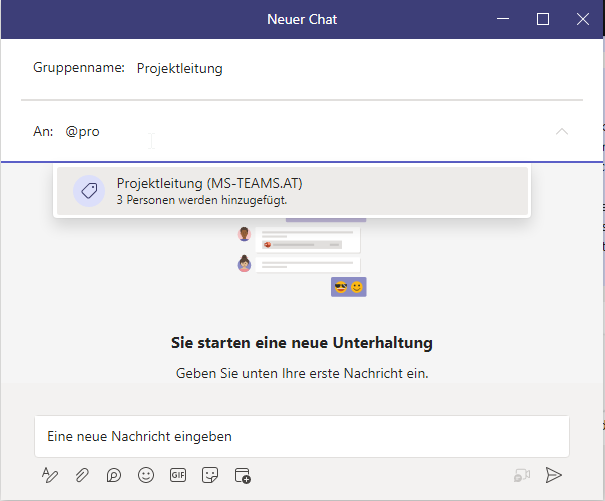Select Projektleitung (MS-TEAMS.AT) tag suggestion
This screenshot has height=501, width=605.
tap(292, 191)
